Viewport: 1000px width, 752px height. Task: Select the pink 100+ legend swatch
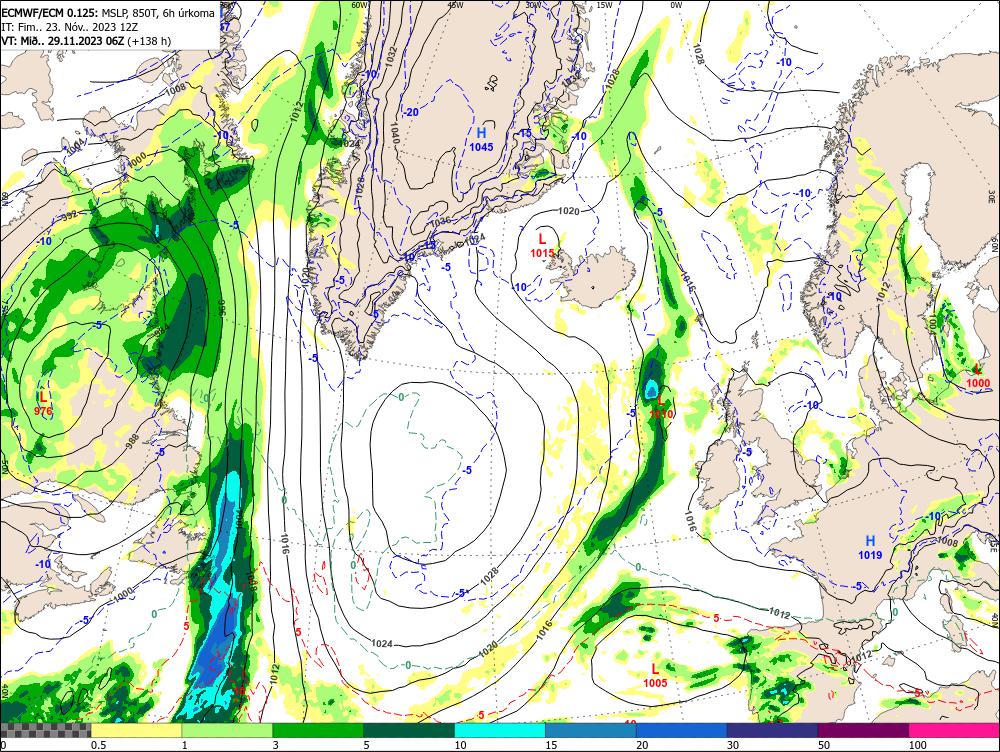pyautogui.click(x=954, y=730)
